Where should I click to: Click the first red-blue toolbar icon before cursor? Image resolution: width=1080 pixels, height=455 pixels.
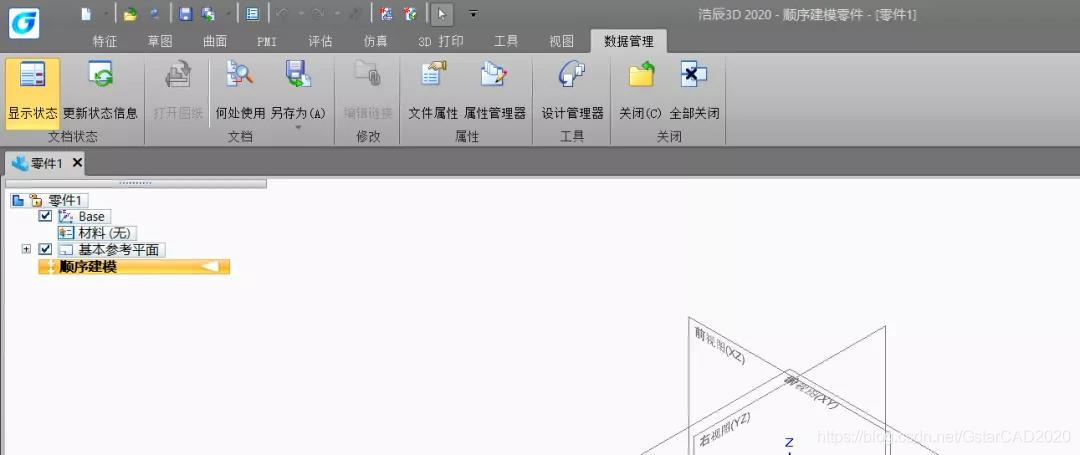tap(387, 14)
